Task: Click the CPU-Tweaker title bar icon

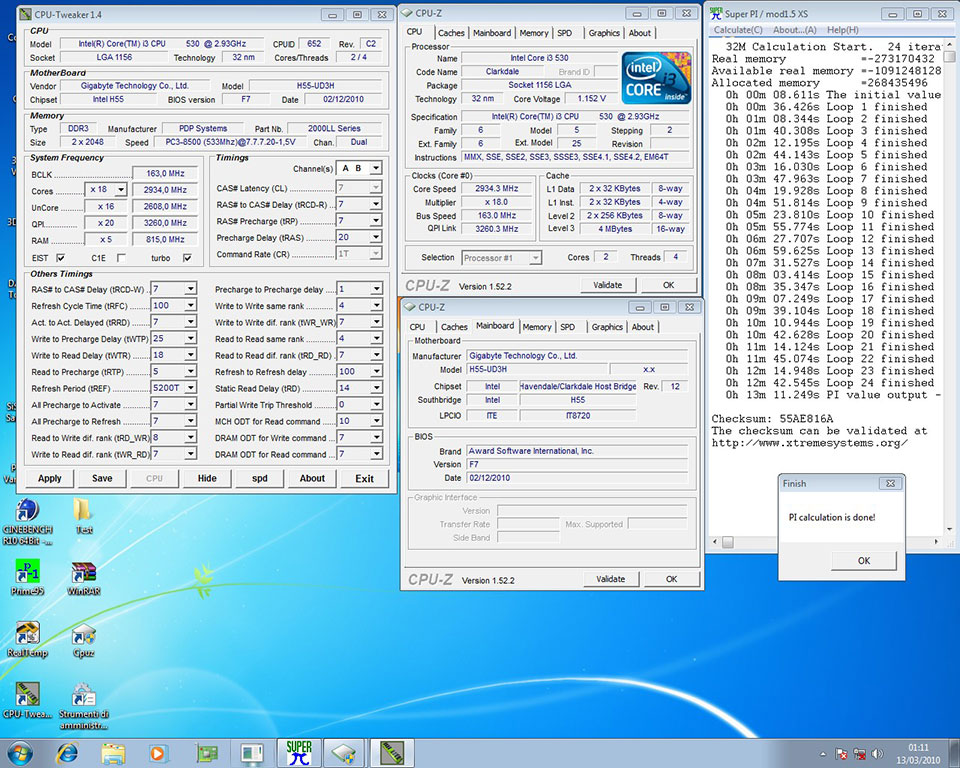Action: (x=26, y=14)
